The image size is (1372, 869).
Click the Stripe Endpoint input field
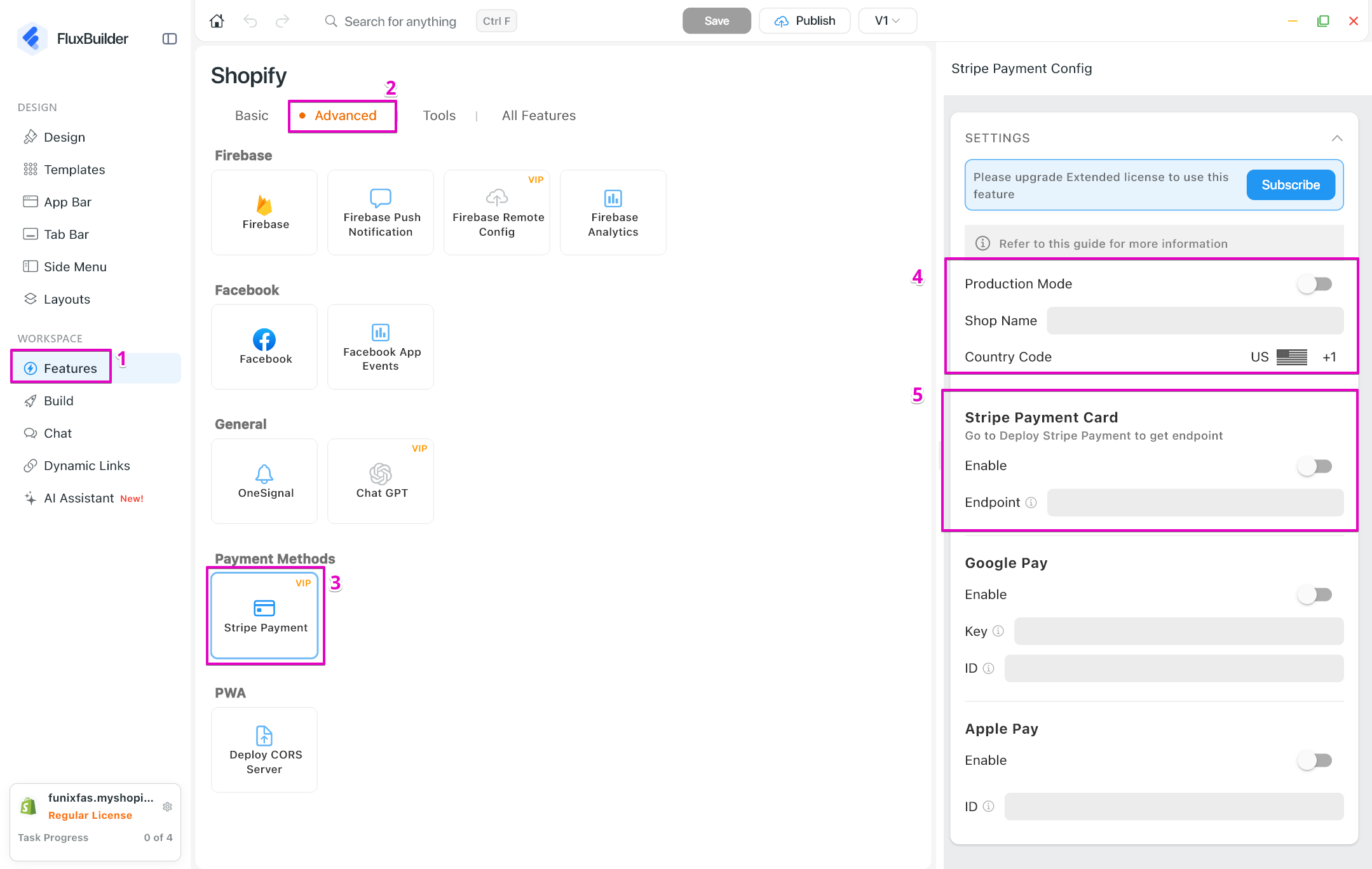(x=1195, y=502)
